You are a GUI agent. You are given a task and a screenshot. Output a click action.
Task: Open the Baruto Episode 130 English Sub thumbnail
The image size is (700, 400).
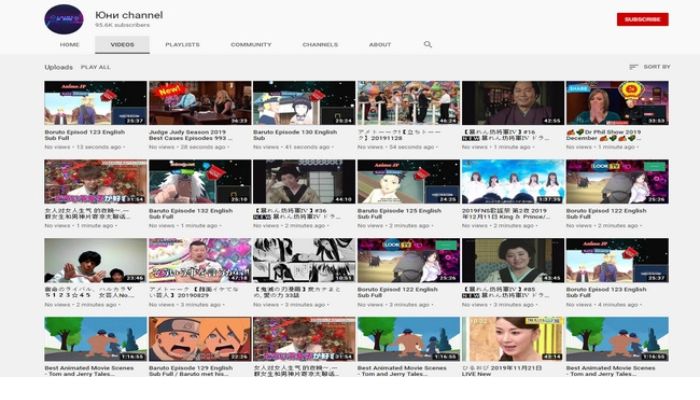pyautogui.click(x=304, y=103)
